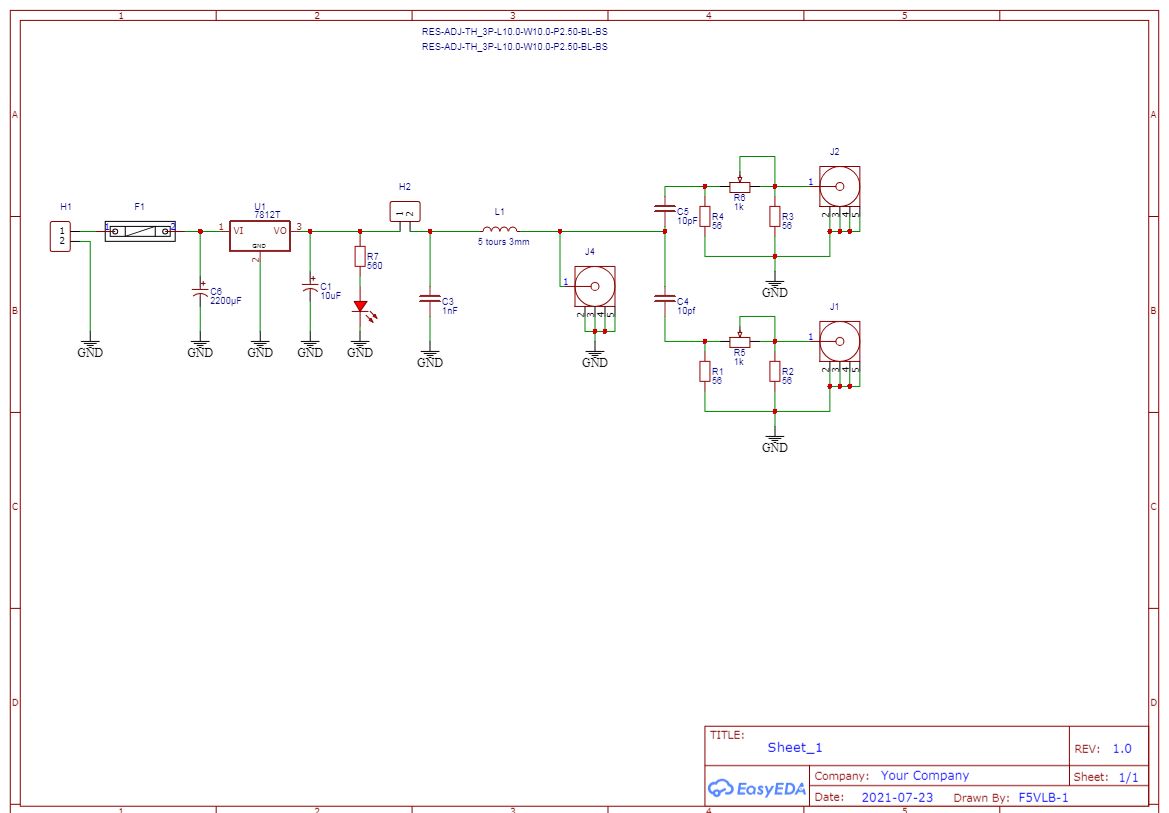
Task: Click the H1 two-pin header
Action: [x=62, y=236]
